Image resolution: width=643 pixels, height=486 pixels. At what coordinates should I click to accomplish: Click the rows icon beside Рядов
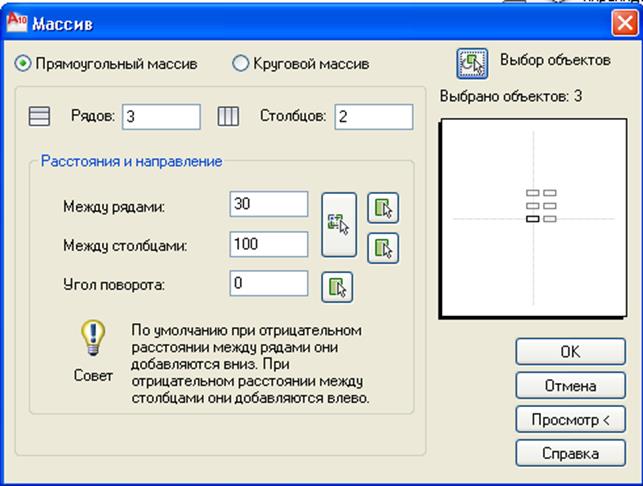tap(39, 116)
